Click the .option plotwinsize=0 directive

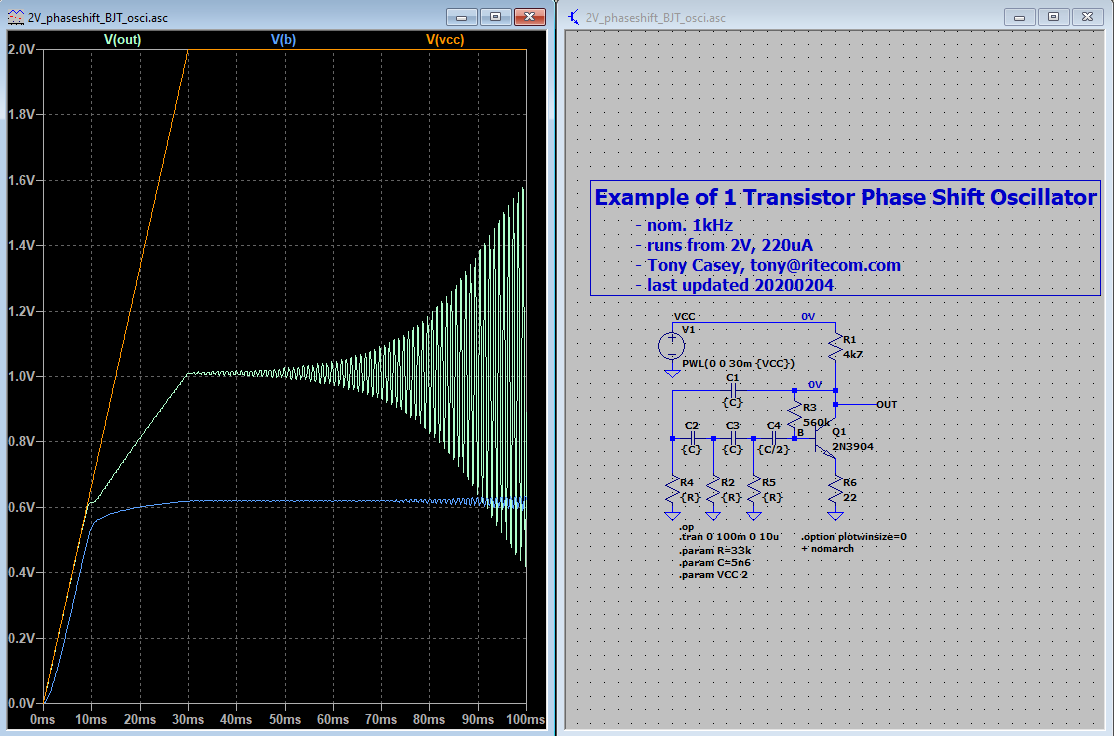pos(854,537)
